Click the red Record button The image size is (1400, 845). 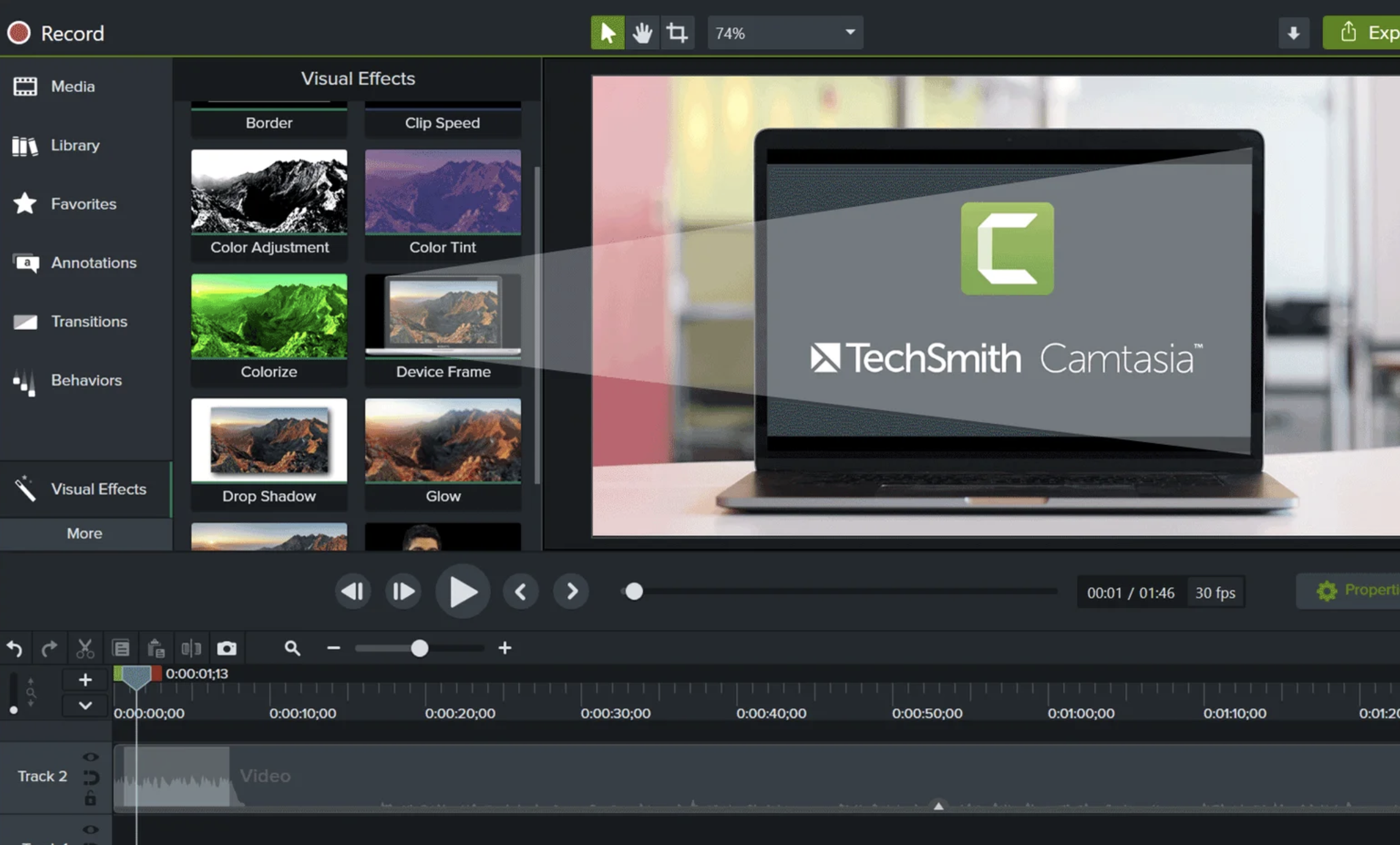coord(18,33)
